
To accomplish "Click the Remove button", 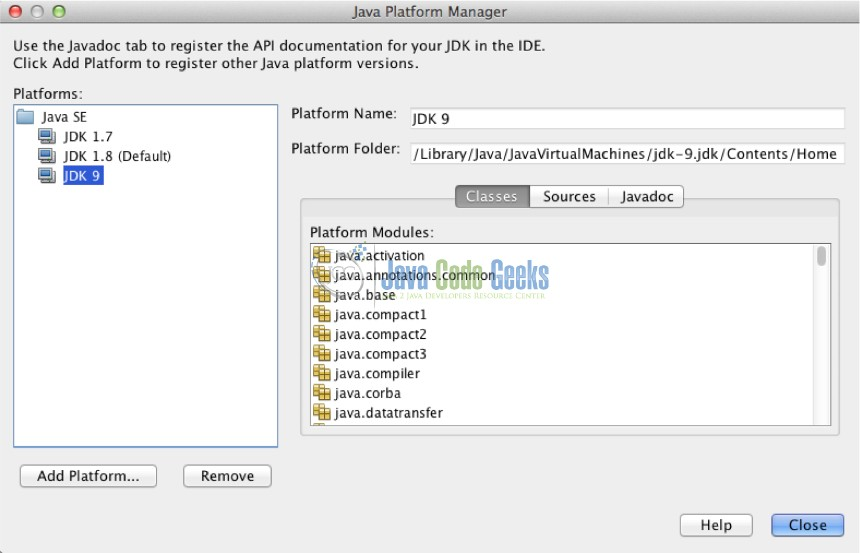I will click(227, 476).
